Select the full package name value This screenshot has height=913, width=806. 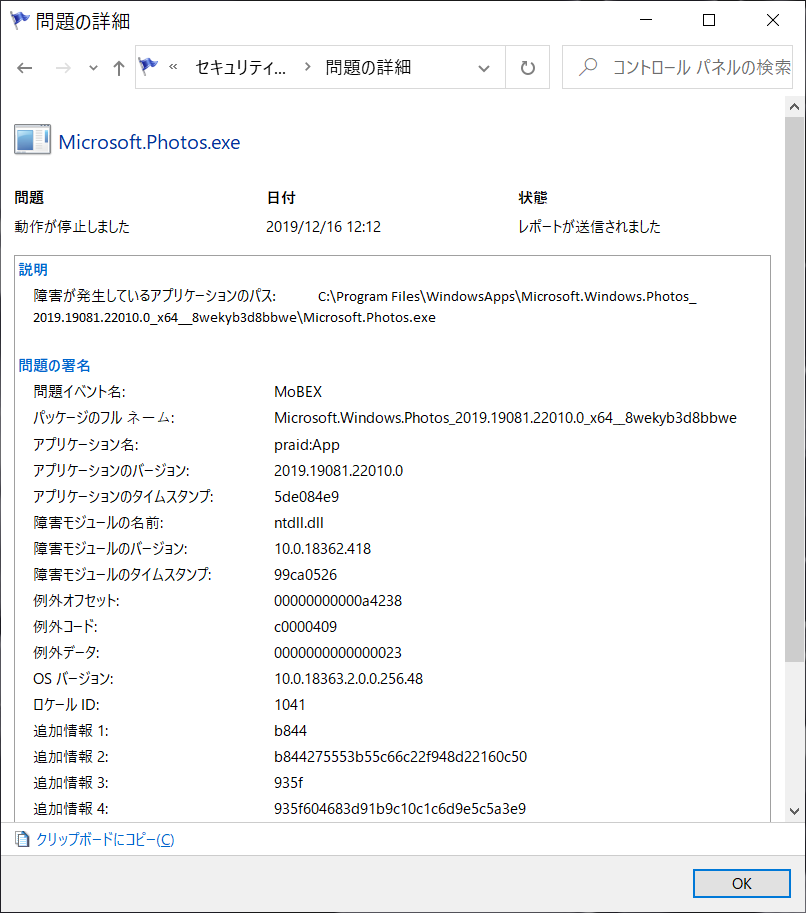tap(505, 418)
